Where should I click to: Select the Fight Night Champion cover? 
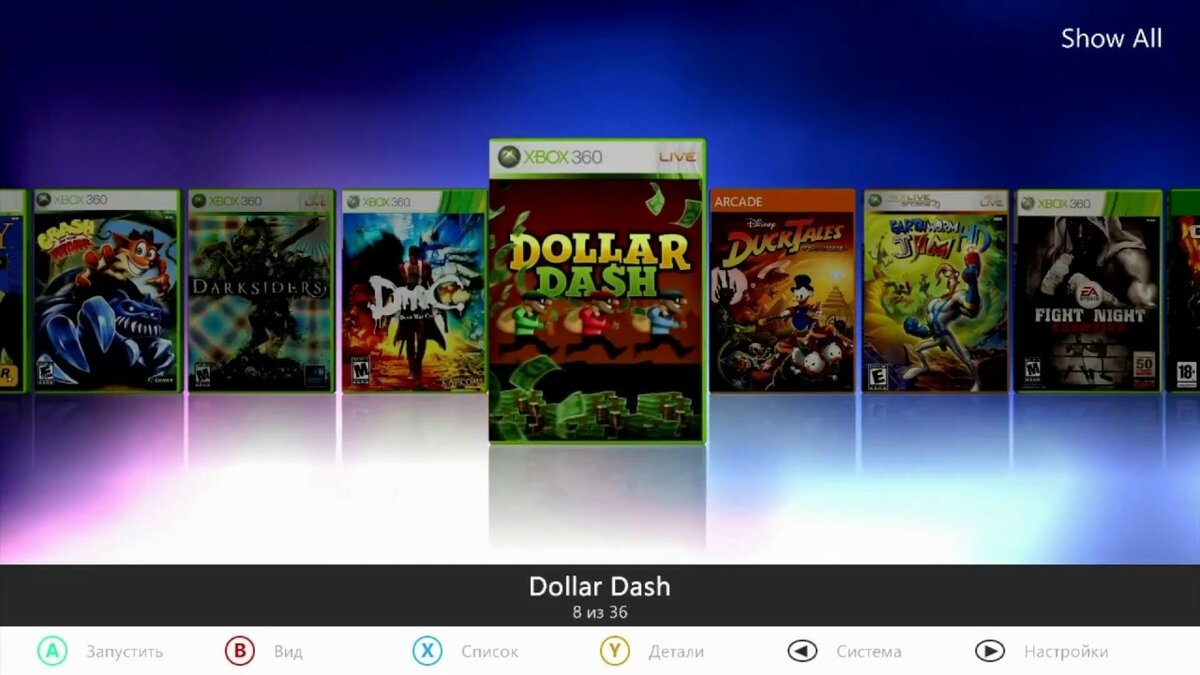pos(1089,291)
